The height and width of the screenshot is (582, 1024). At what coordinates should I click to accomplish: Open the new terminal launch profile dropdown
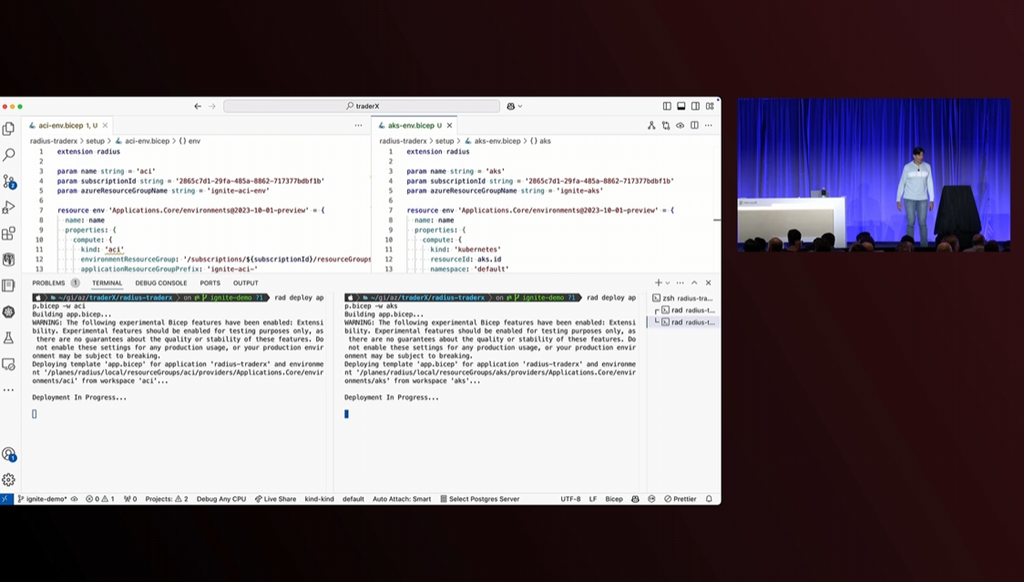(669, 283)
